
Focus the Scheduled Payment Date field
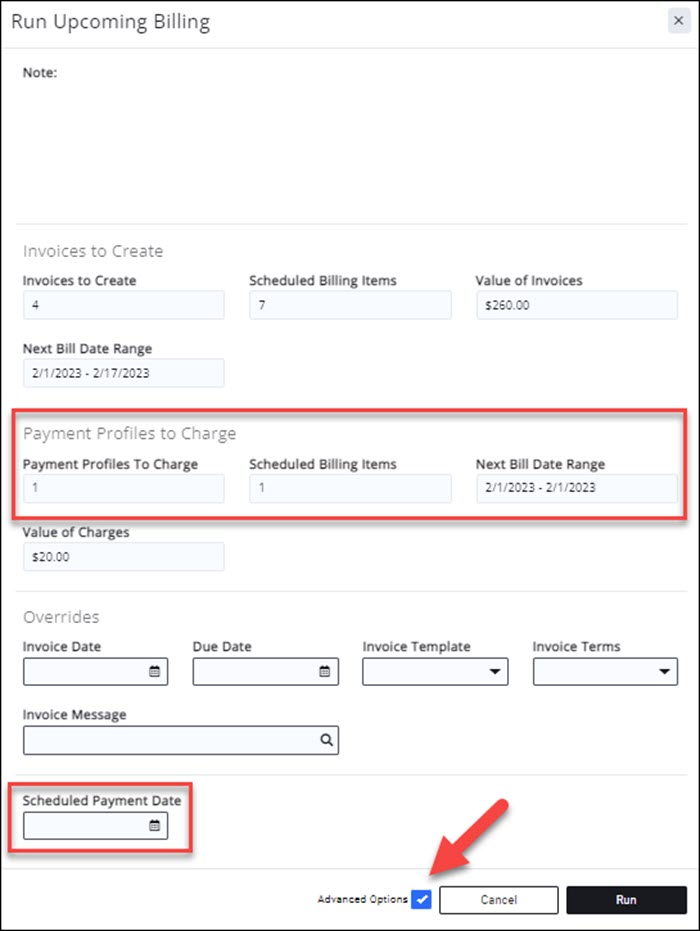coord(84,826)
